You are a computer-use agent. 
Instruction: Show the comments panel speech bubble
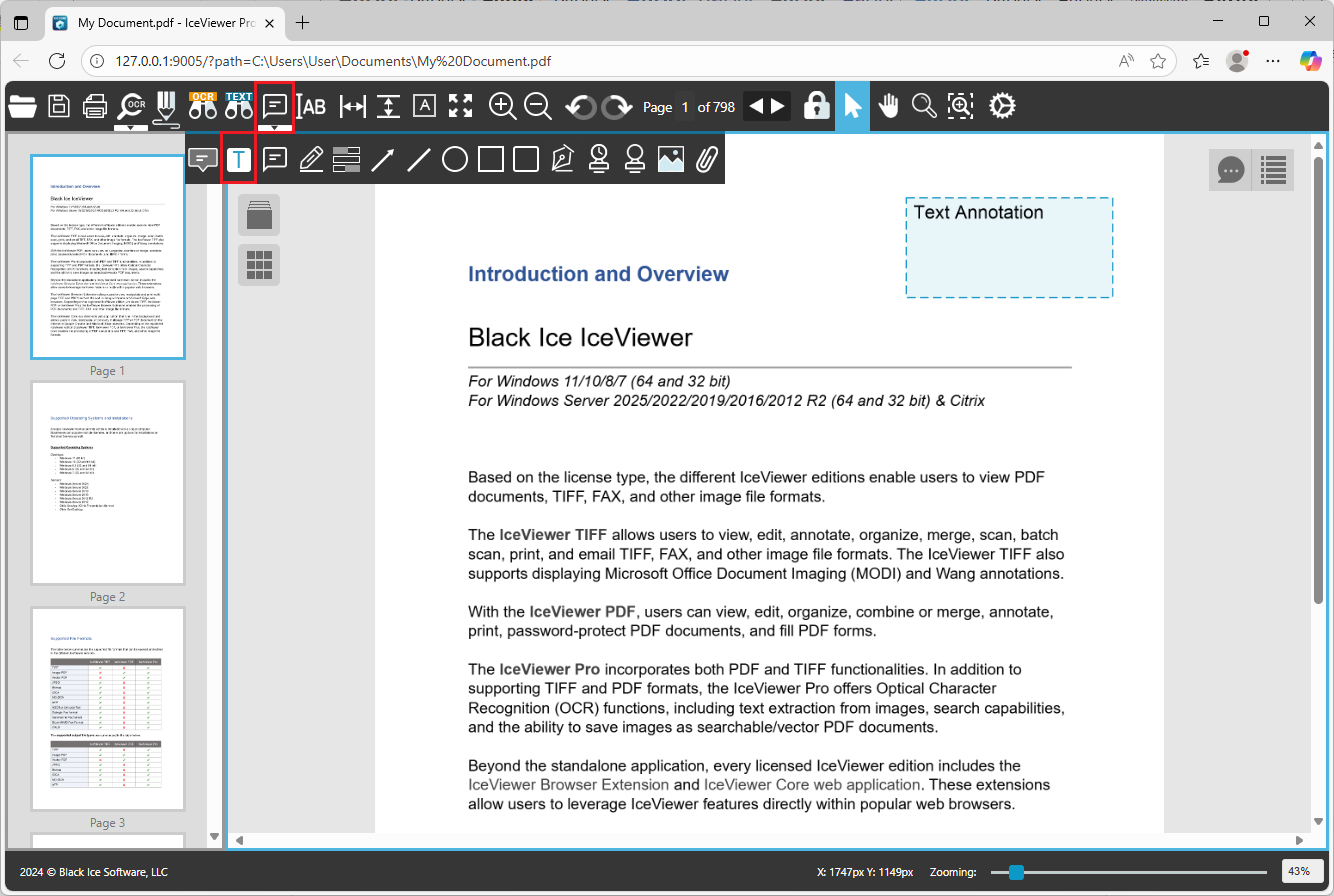click(1230, 170)
